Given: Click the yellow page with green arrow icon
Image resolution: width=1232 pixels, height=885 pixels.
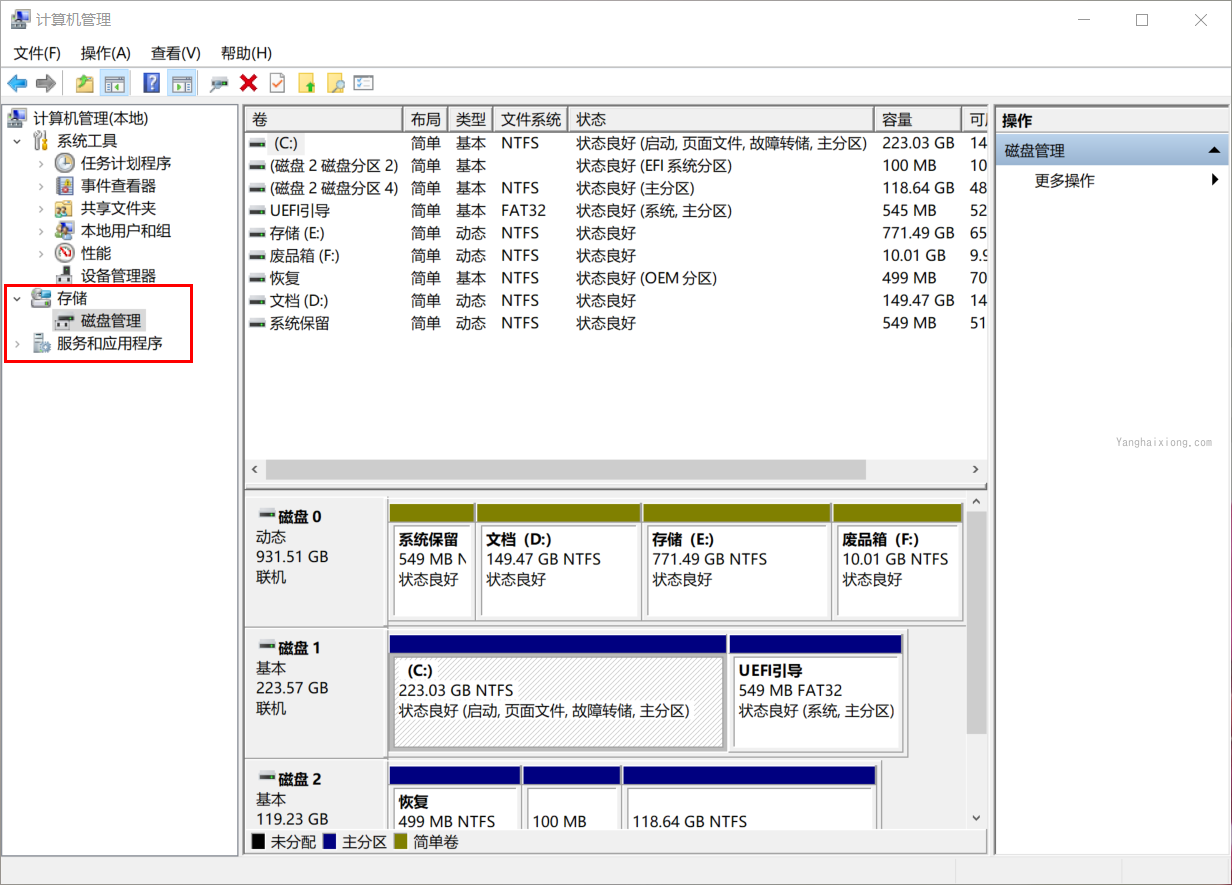Looking at the screenshot, I should point(307,83).
